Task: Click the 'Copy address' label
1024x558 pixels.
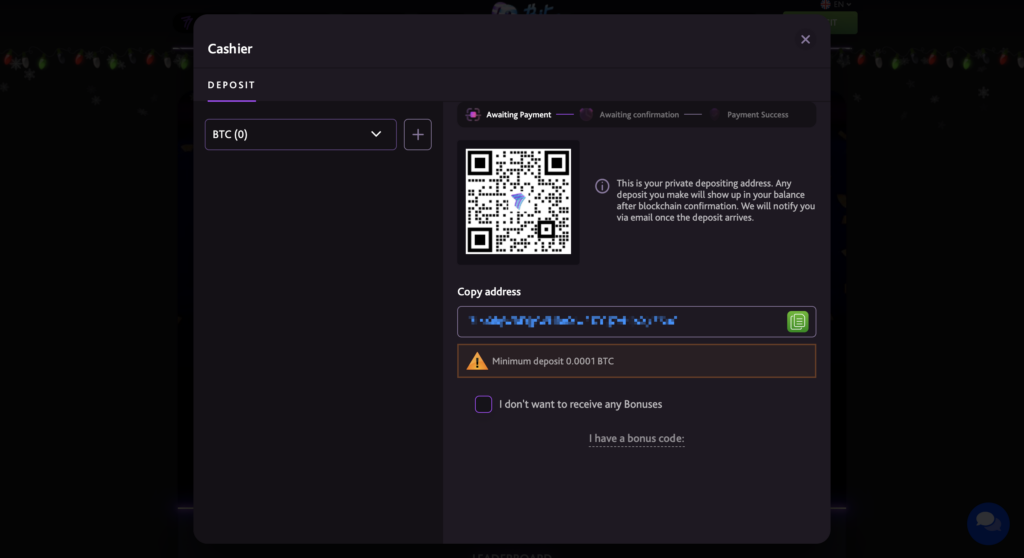Action: [x=489, y=291]
